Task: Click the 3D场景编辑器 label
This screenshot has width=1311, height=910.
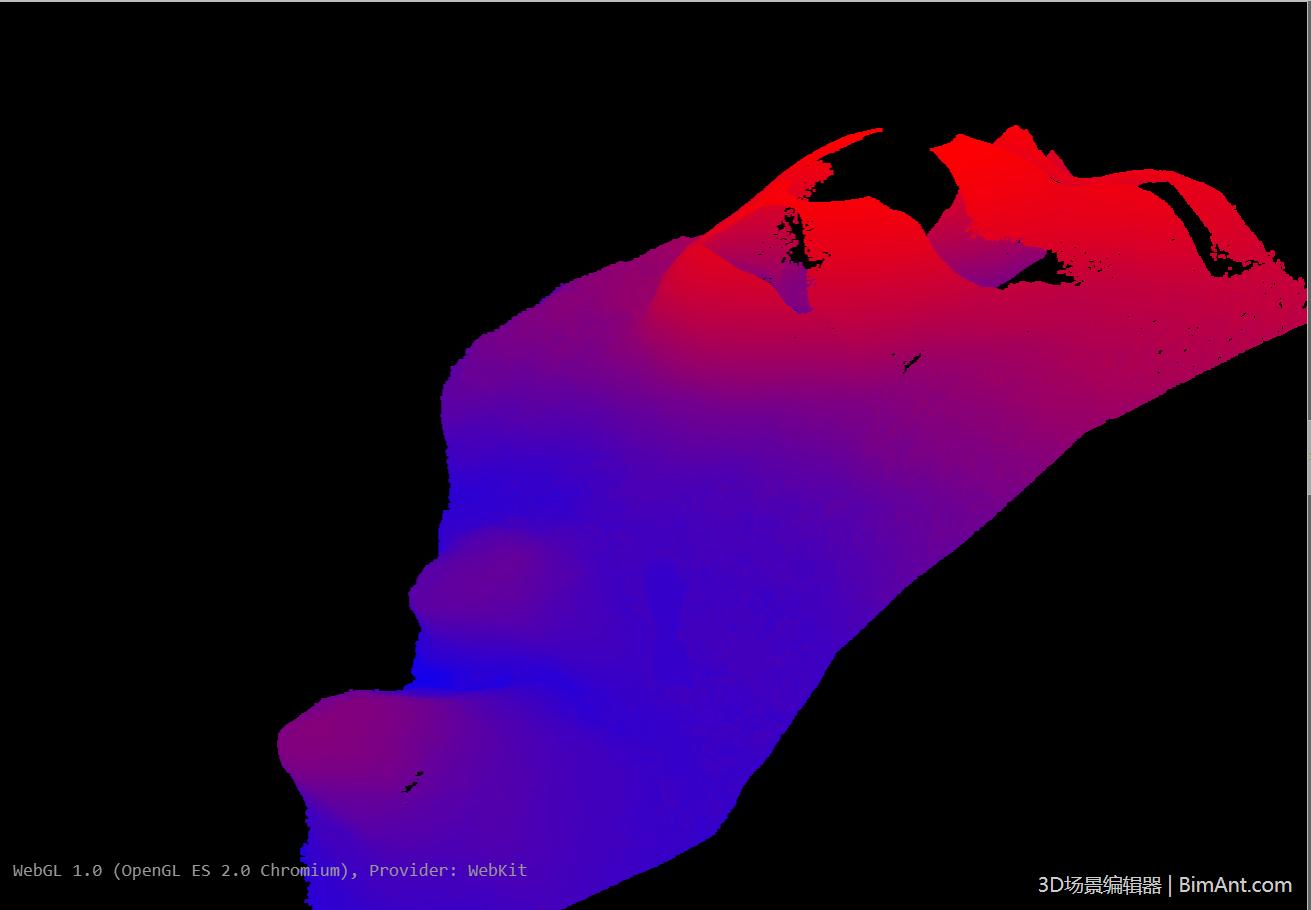Action: tap(1098, 886)
